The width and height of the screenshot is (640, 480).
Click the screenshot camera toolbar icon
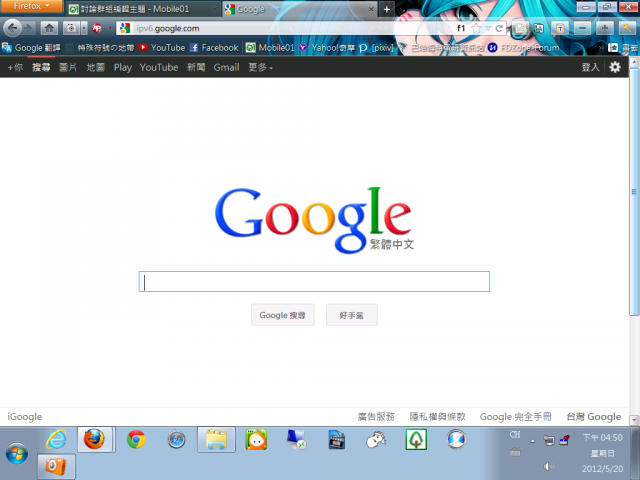[x=71, y=28]
